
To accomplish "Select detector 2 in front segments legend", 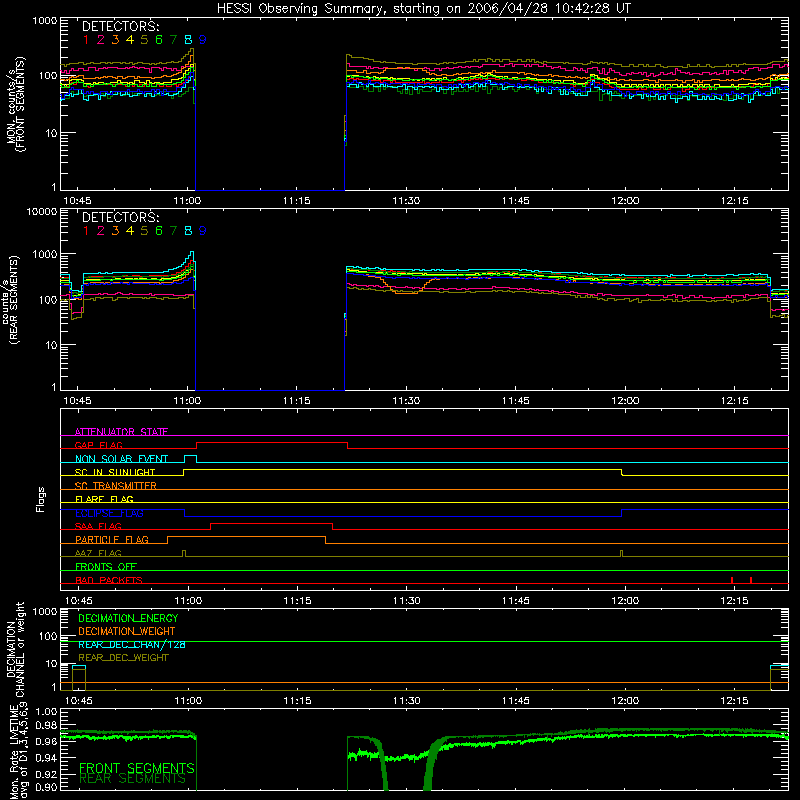I will (x=101, y=40).
